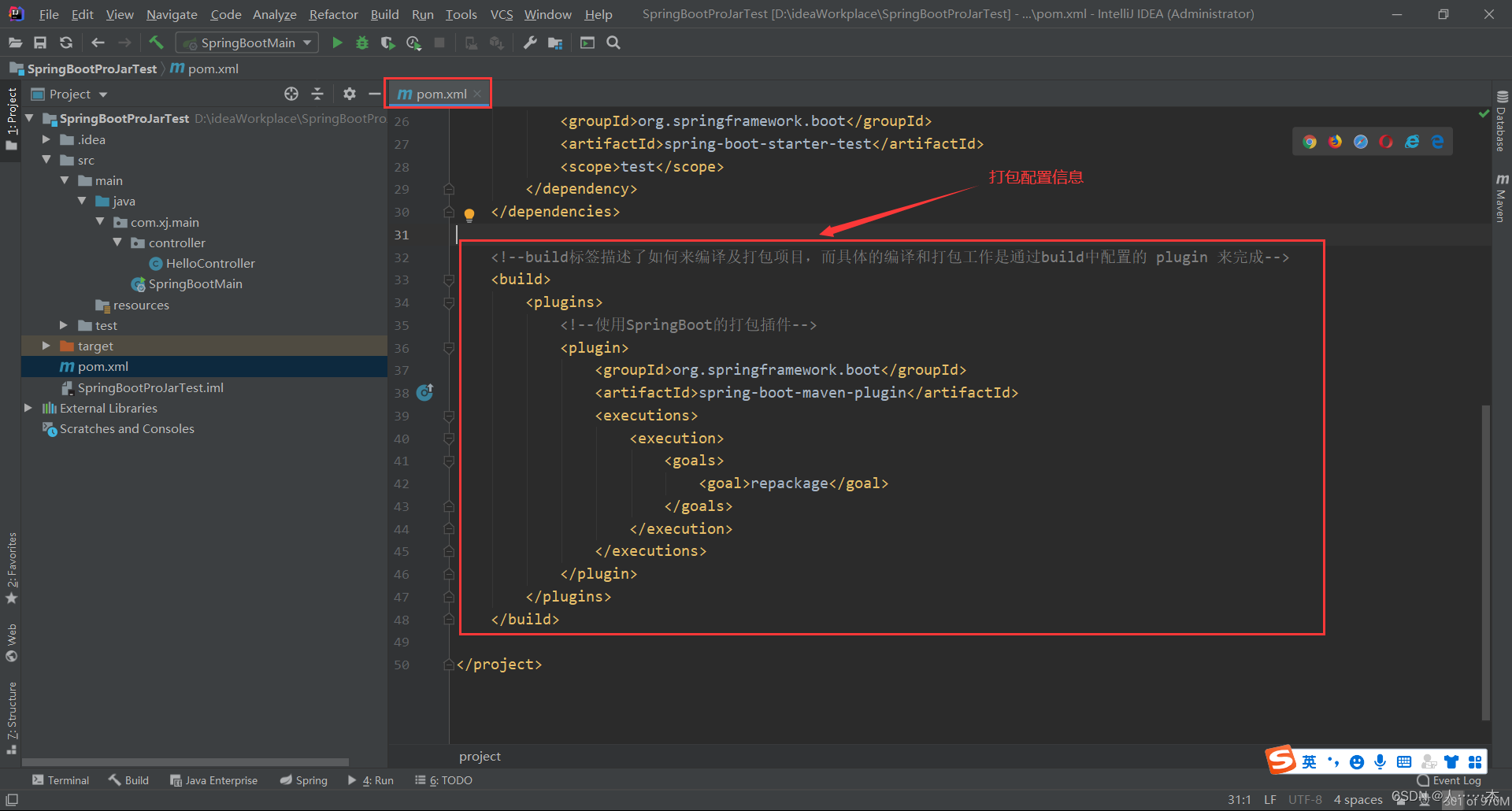The height and width of the screenshot is (811, 1512).
Task: Run with coverage using the shield icon
Action: [x=387, y=43]
